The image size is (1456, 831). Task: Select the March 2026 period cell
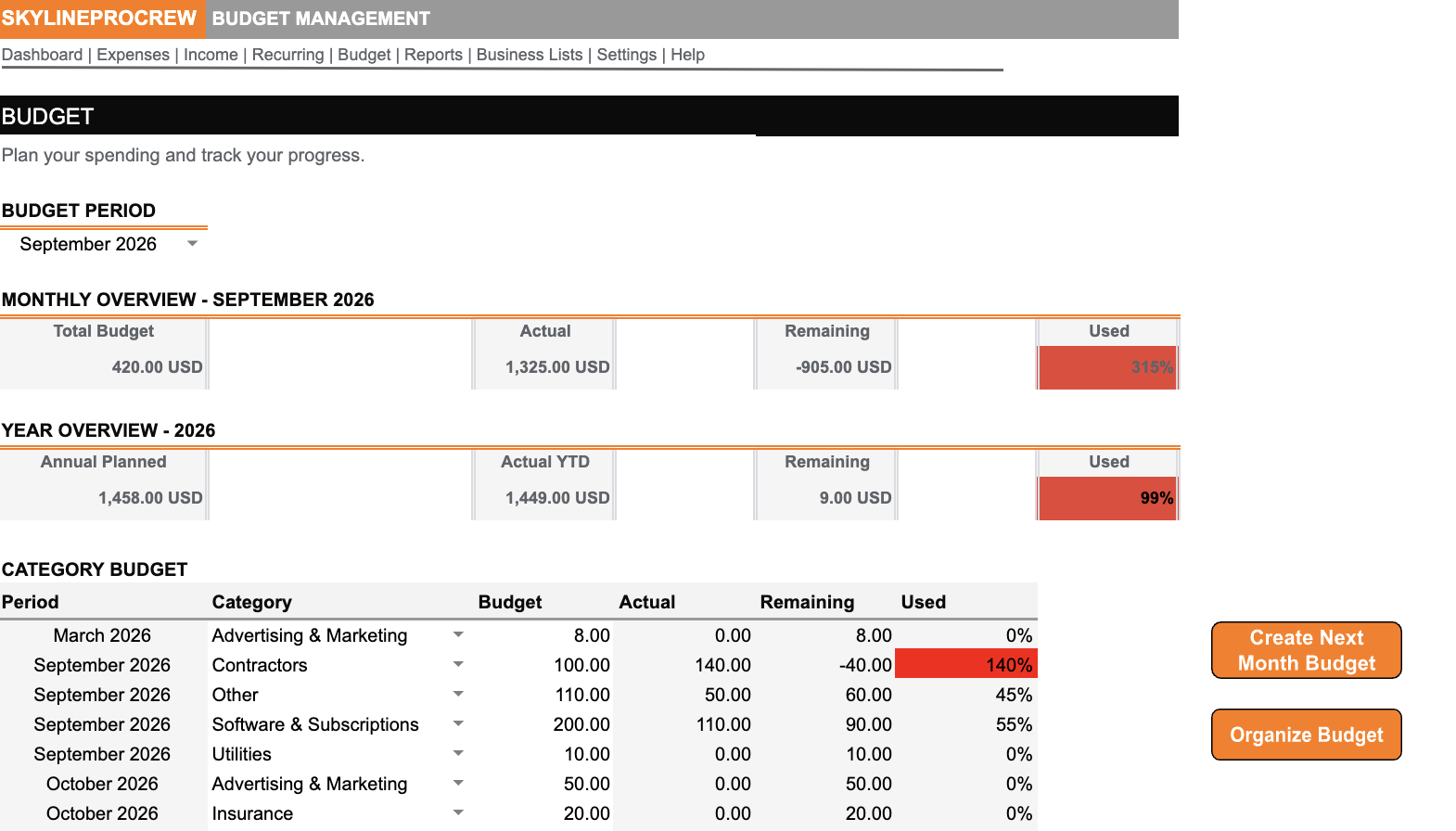(x=102, y=635)
